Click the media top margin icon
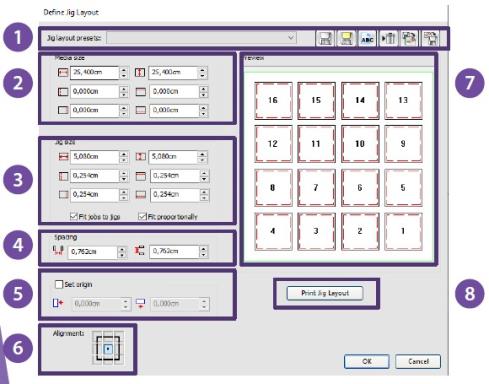 coord(141,92)
